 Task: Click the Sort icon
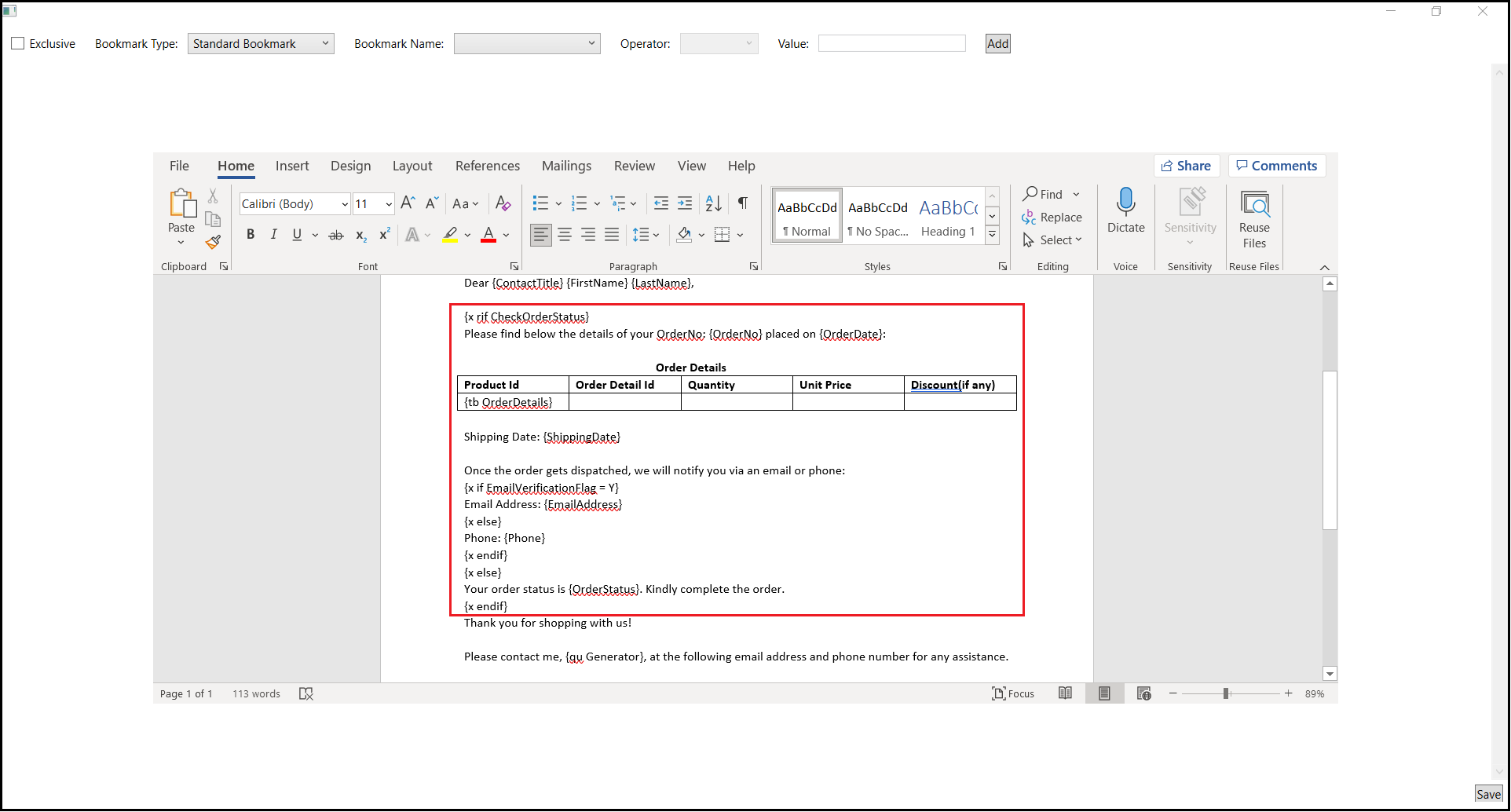point(713,203)
